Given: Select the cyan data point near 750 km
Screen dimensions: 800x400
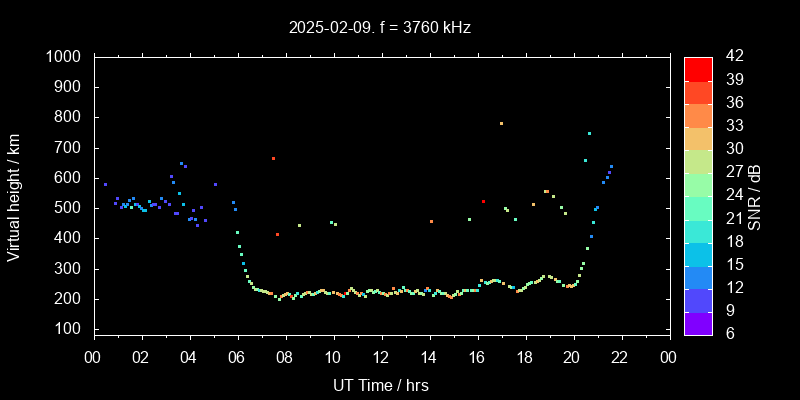Looking at the screenshot, I should 589,133.
